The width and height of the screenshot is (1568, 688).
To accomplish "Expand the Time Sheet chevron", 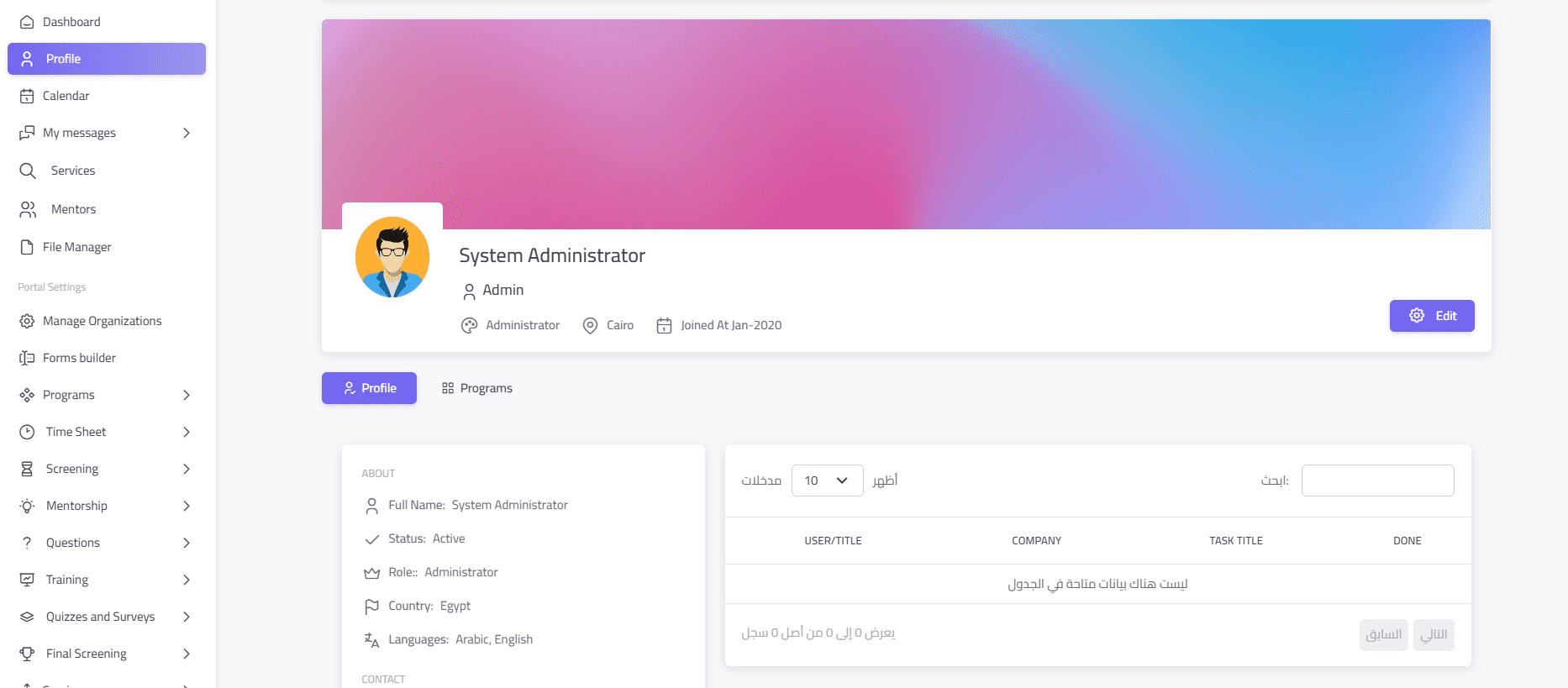I will click(187, 432).
